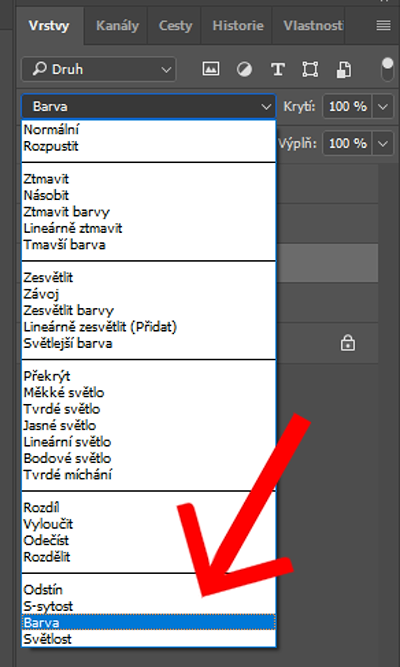400x667 pixels.
Task: Click the adjustment layer filter icon
Action: [244, 69]
